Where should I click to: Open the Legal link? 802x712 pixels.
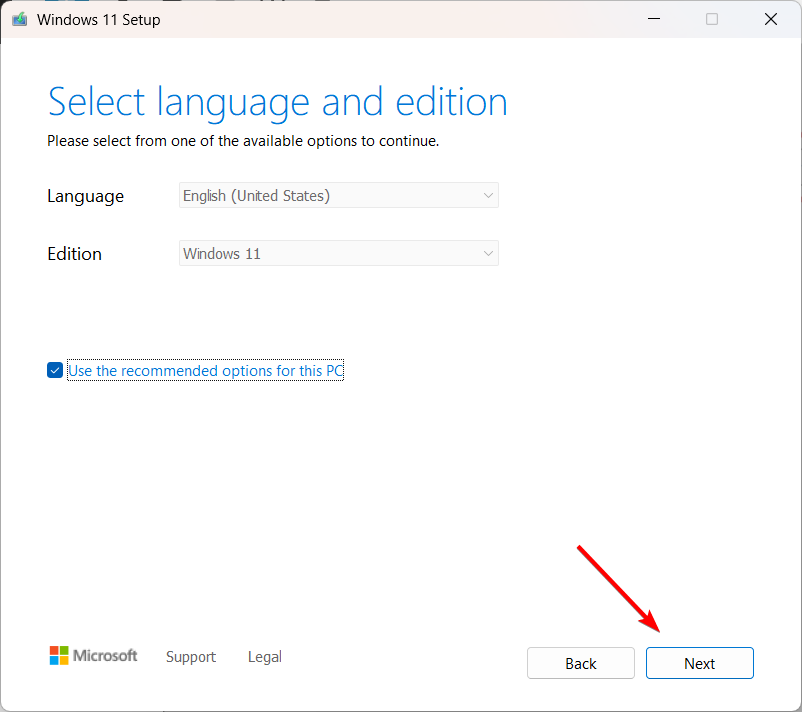tap(264, 656)
